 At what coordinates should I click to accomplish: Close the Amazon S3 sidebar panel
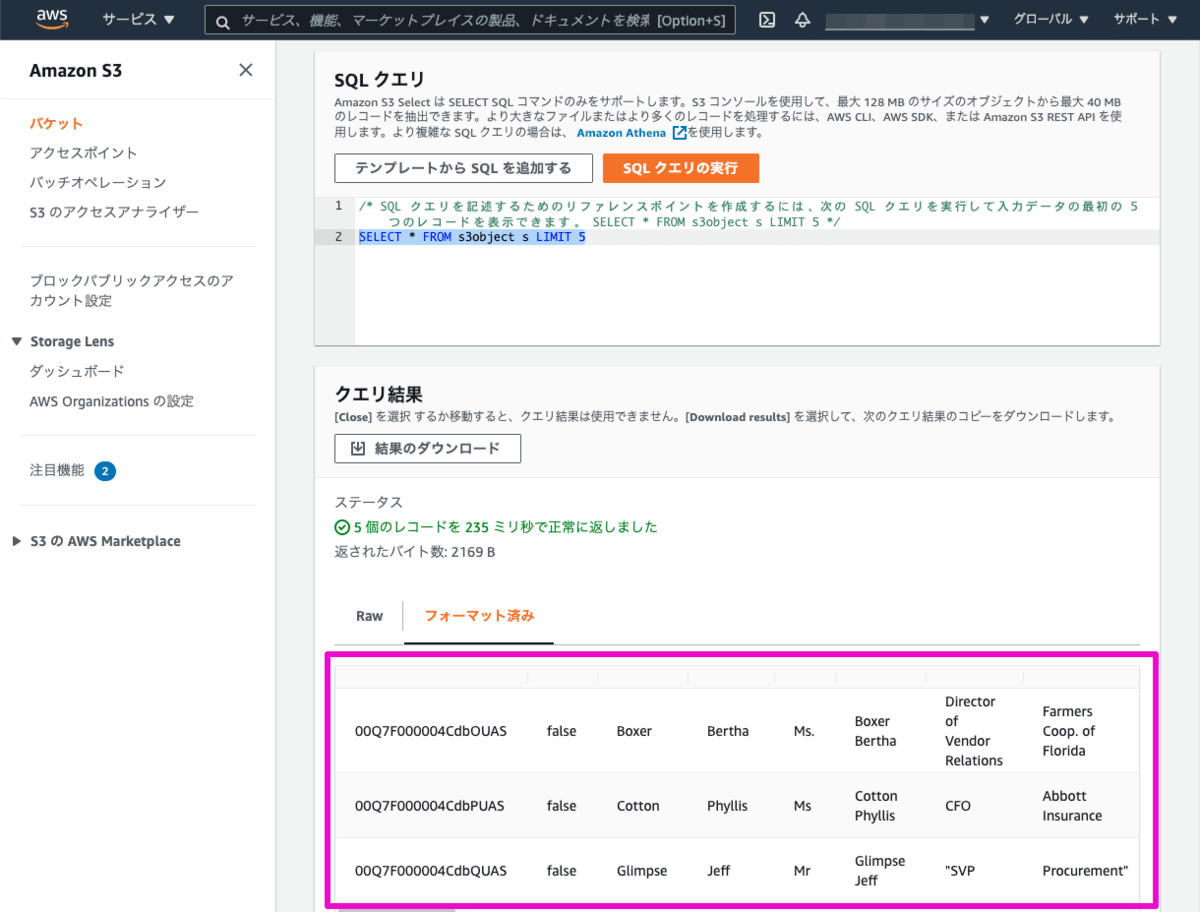(245, 70)
